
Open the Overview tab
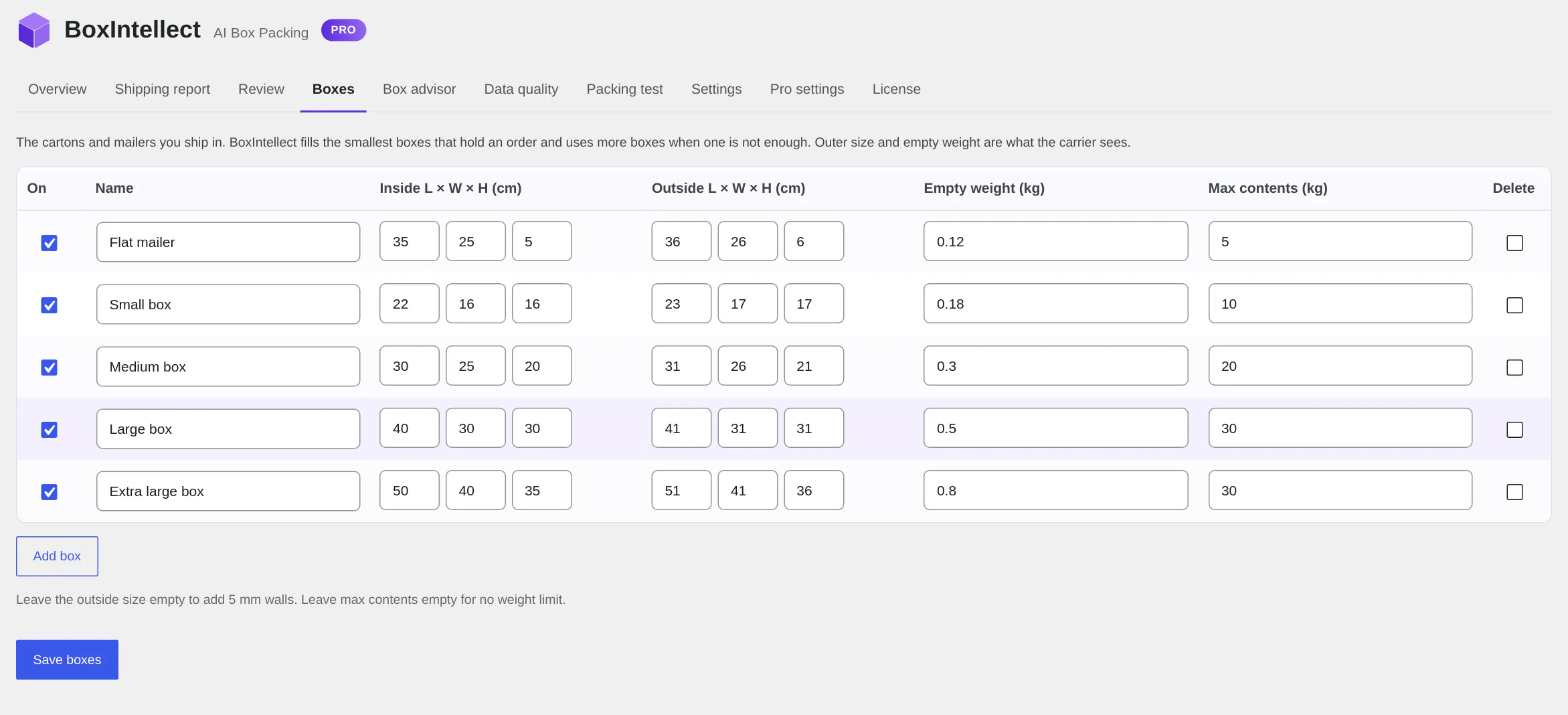[x=57, y=89]
